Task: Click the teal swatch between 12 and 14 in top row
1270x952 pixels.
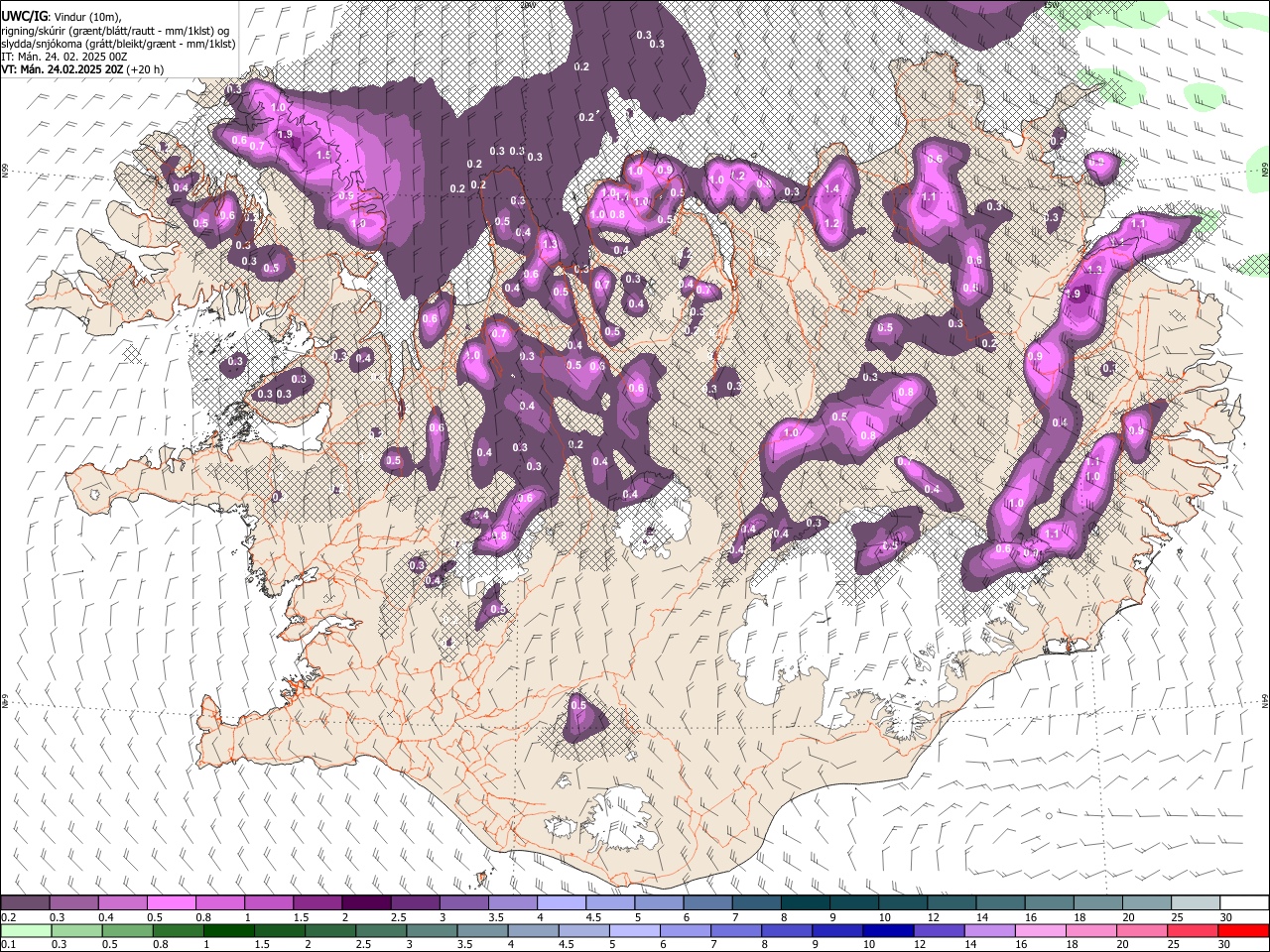Action: [952, 903]
